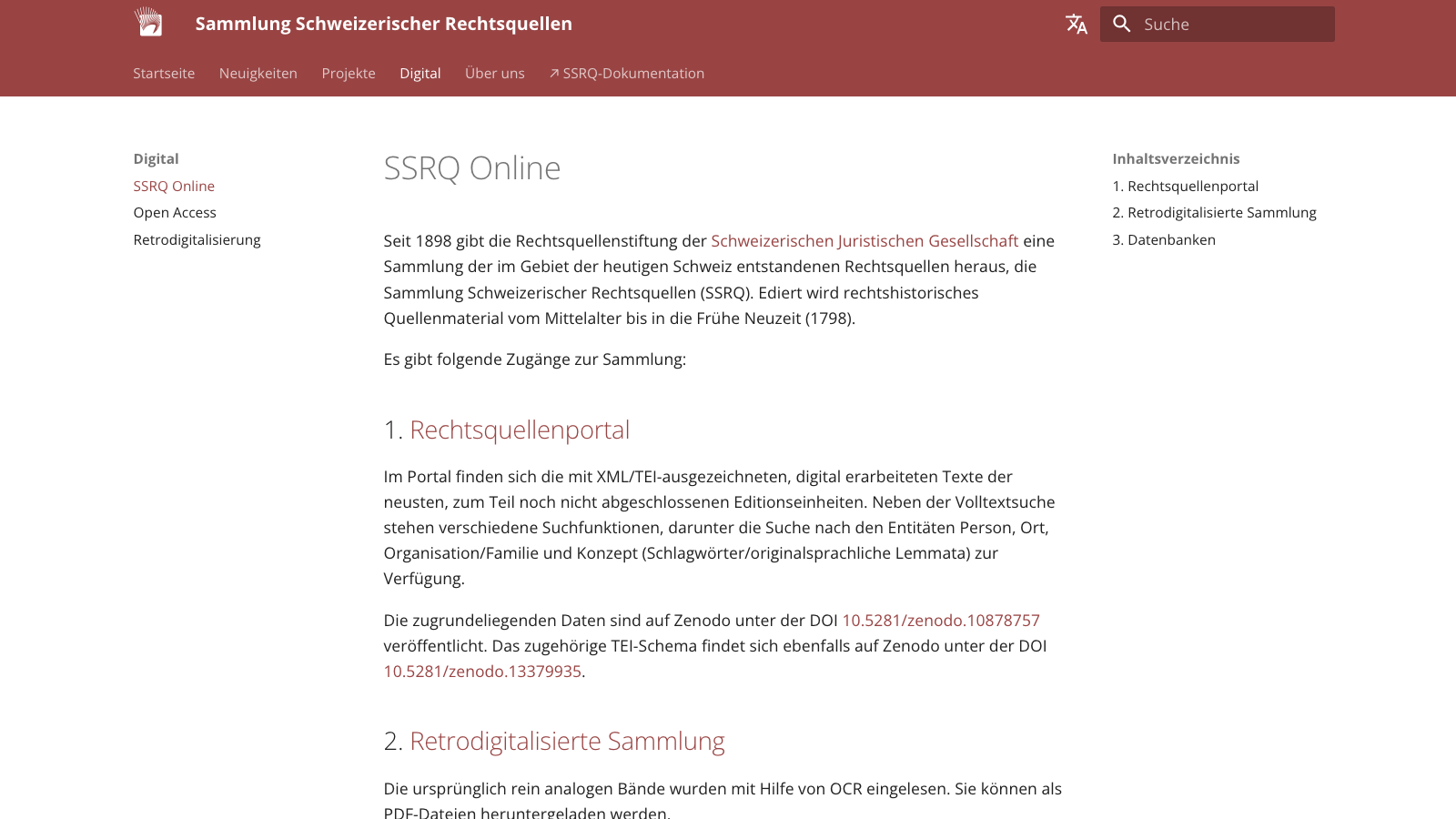Open the Über uns page

[494, 73]
